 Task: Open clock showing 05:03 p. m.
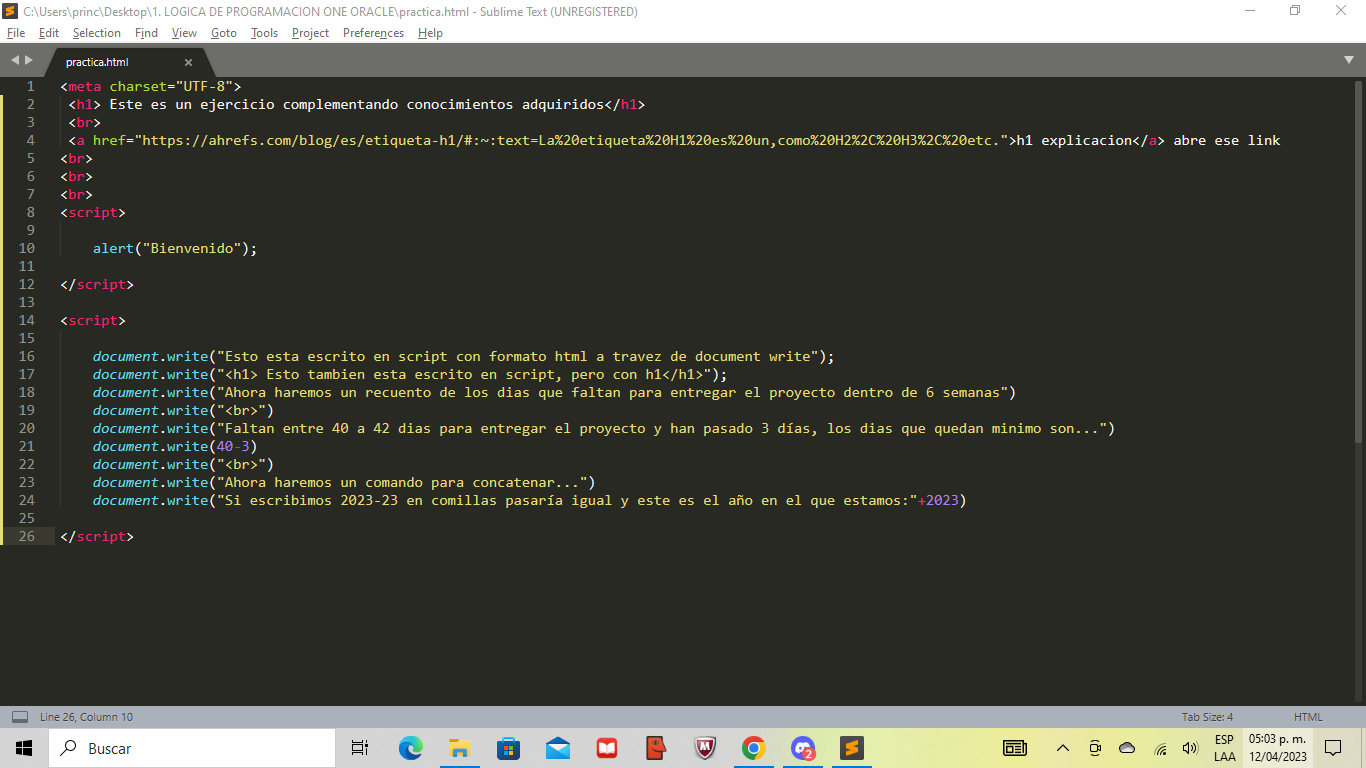(1277, 748)
